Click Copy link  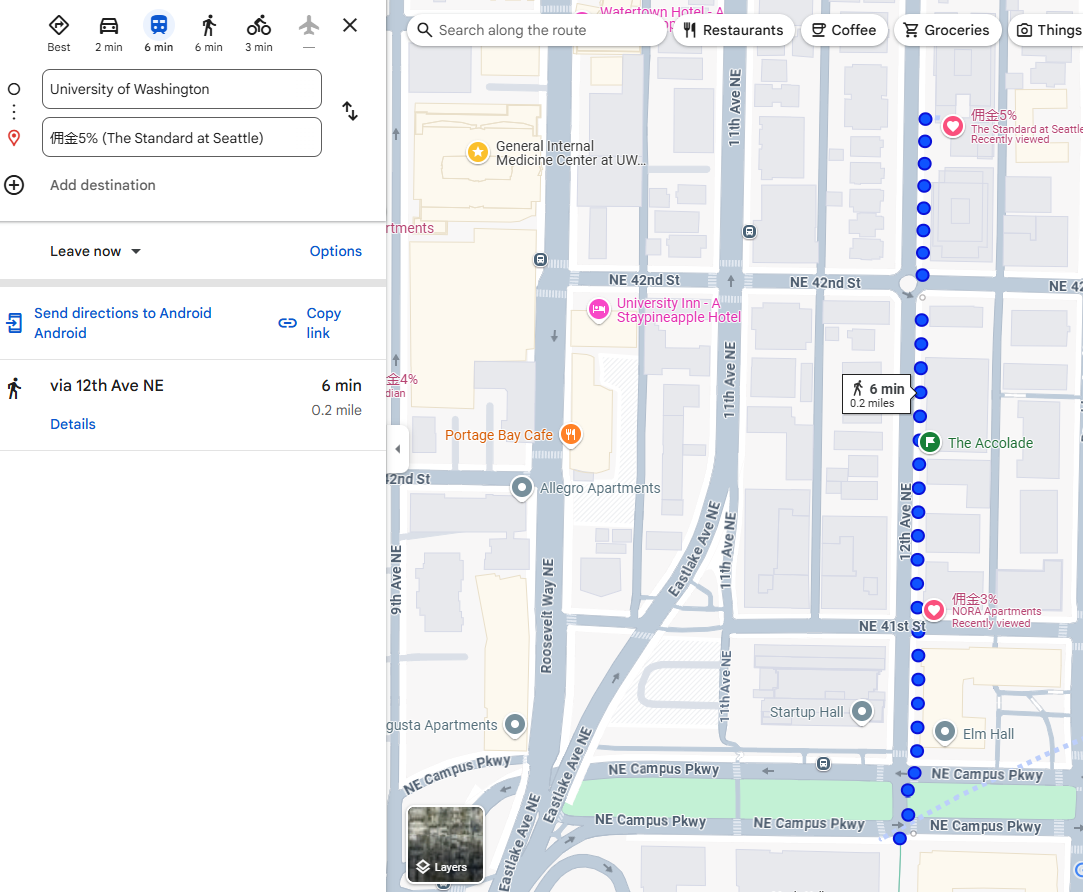pos(310,323)
